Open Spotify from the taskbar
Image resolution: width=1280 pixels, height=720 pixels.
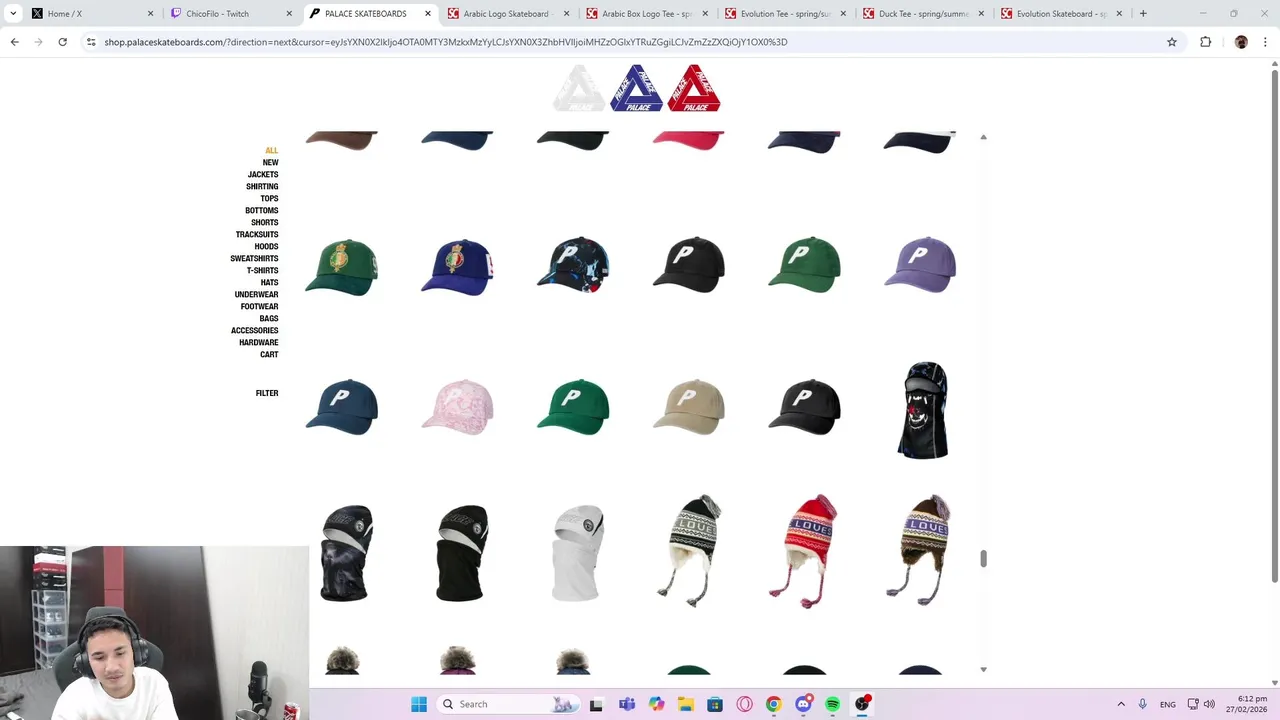click(832, 704)
